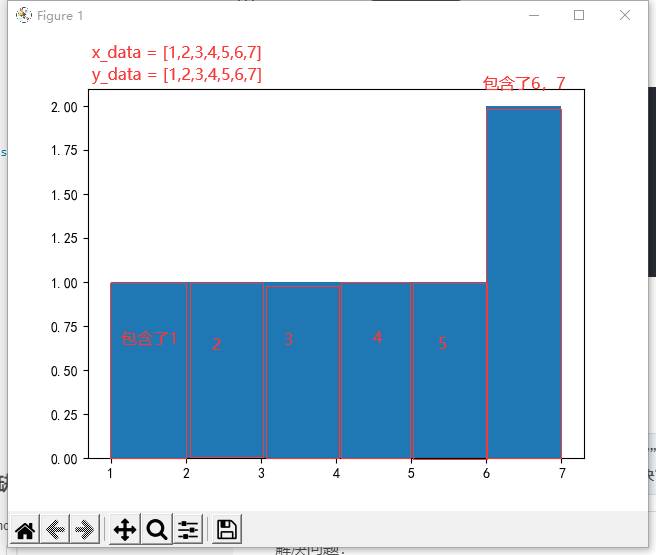Click the y-axis label 0.50

(64, 371)
